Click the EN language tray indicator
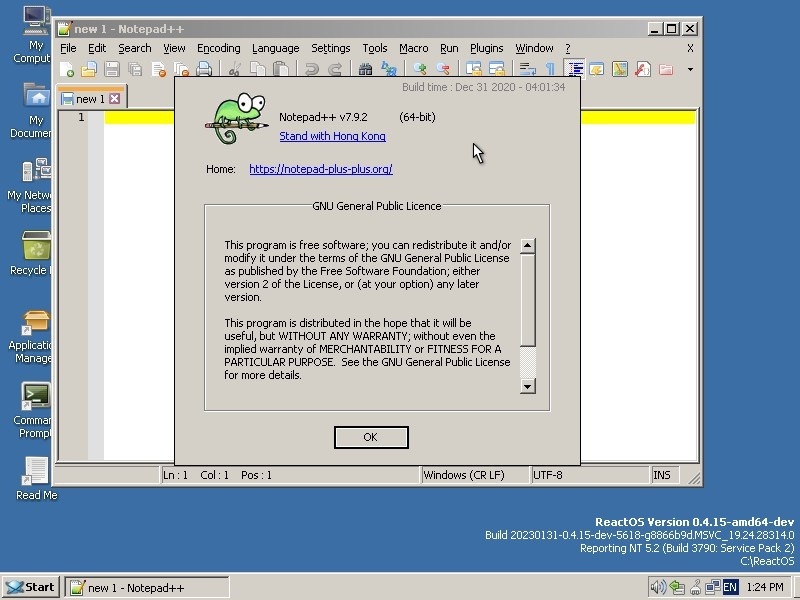Viewport: 800px width, 600px height. click(x=730, y=587)
